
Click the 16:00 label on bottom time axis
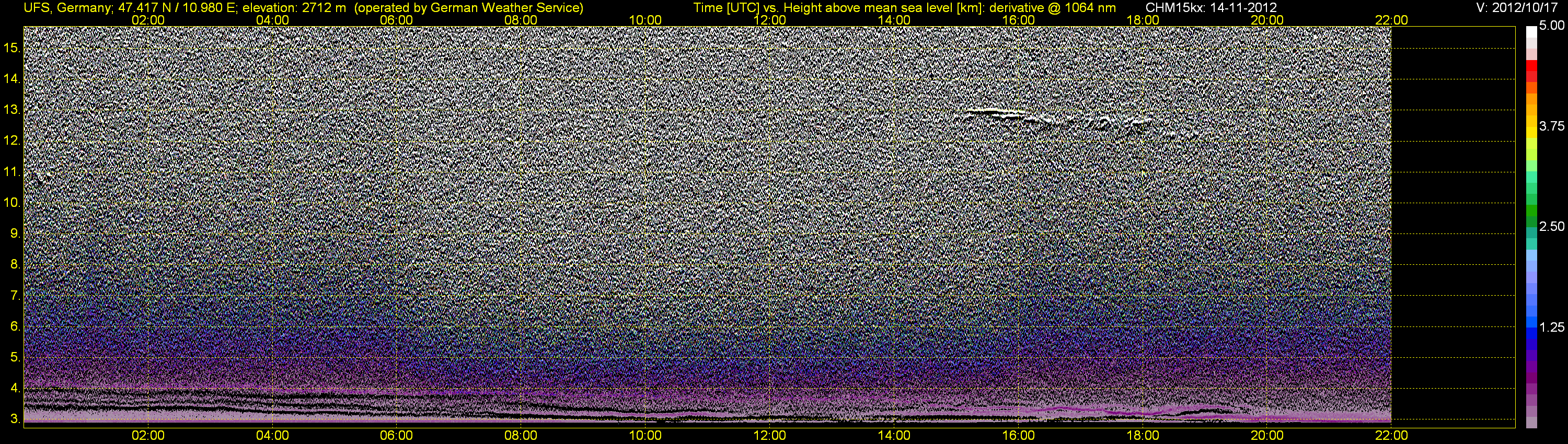1018,436
